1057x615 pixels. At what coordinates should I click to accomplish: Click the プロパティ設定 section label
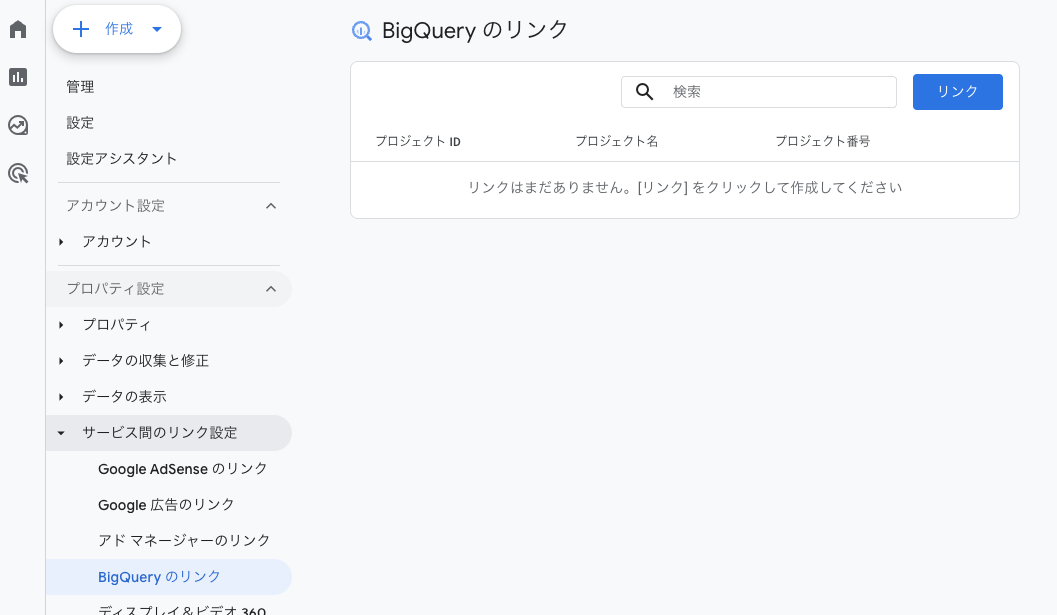(x=115, y=289)
